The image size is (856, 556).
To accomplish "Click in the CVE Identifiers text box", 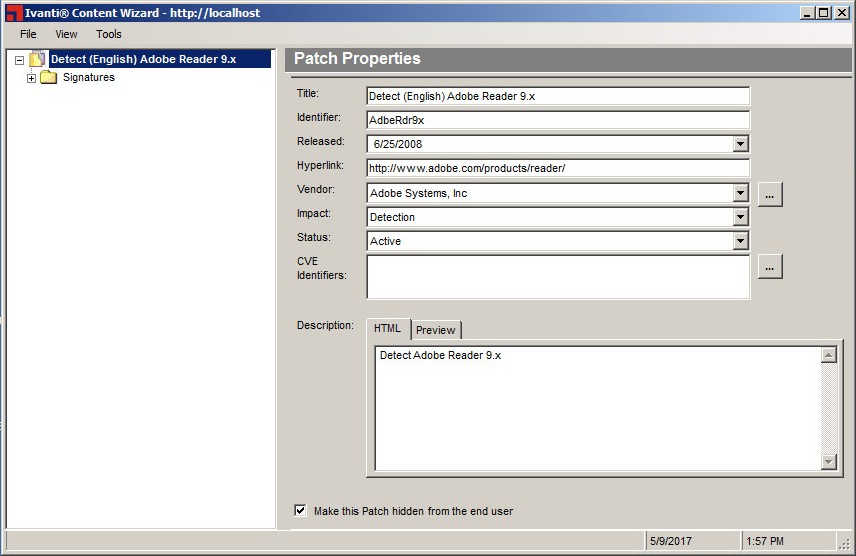I will coord(558,277).
